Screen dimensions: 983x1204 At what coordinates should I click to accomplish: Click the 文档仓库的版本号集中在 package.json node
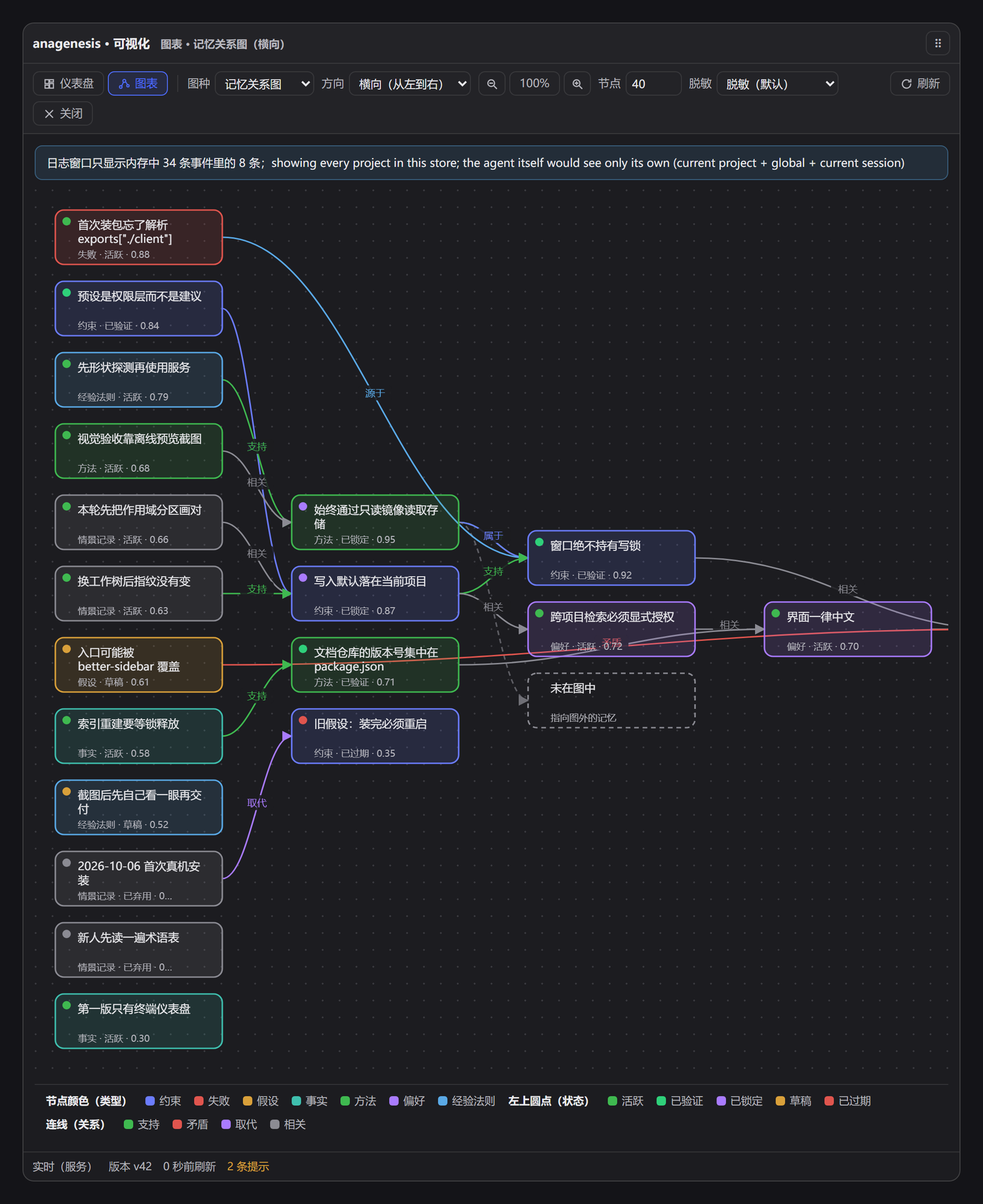375,665
